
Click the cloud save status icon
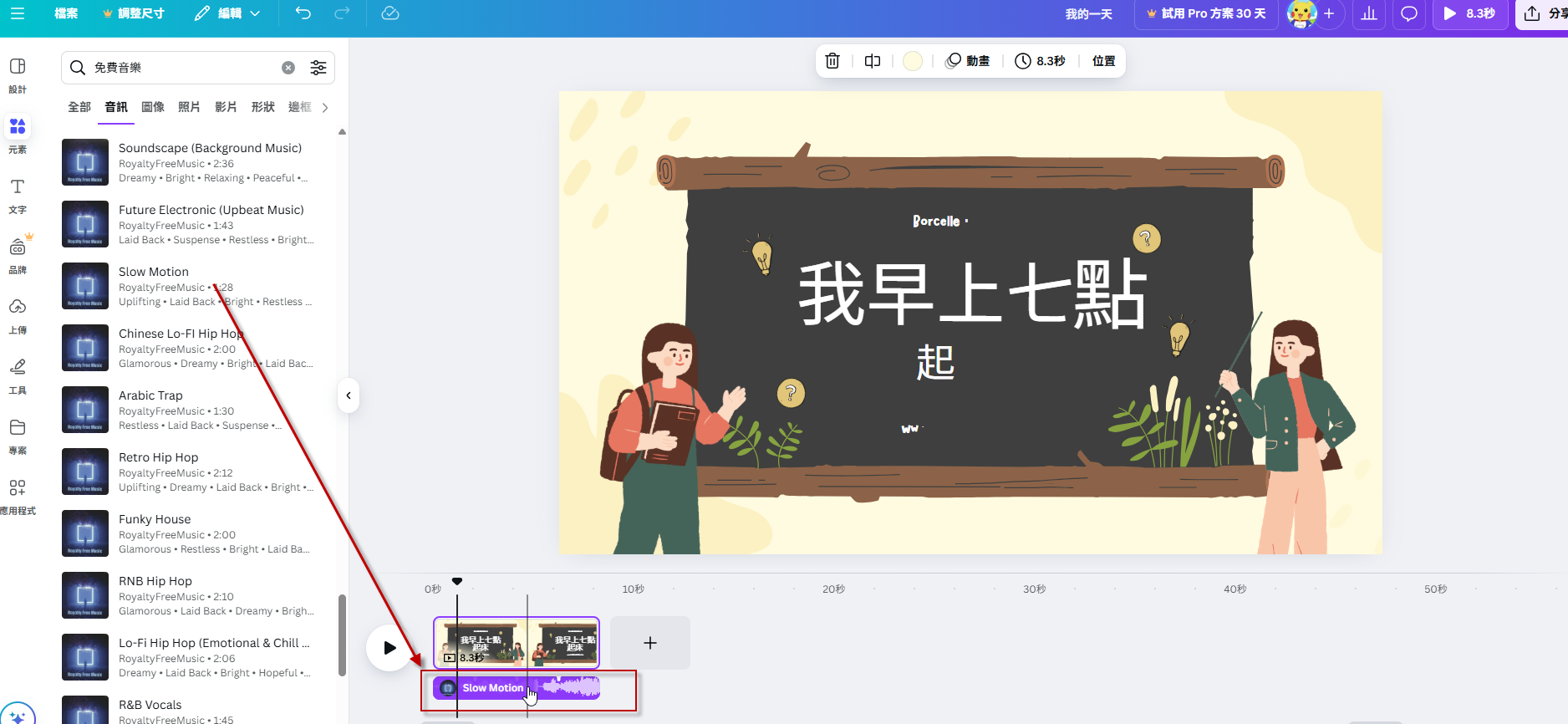[x=390, y=13]
